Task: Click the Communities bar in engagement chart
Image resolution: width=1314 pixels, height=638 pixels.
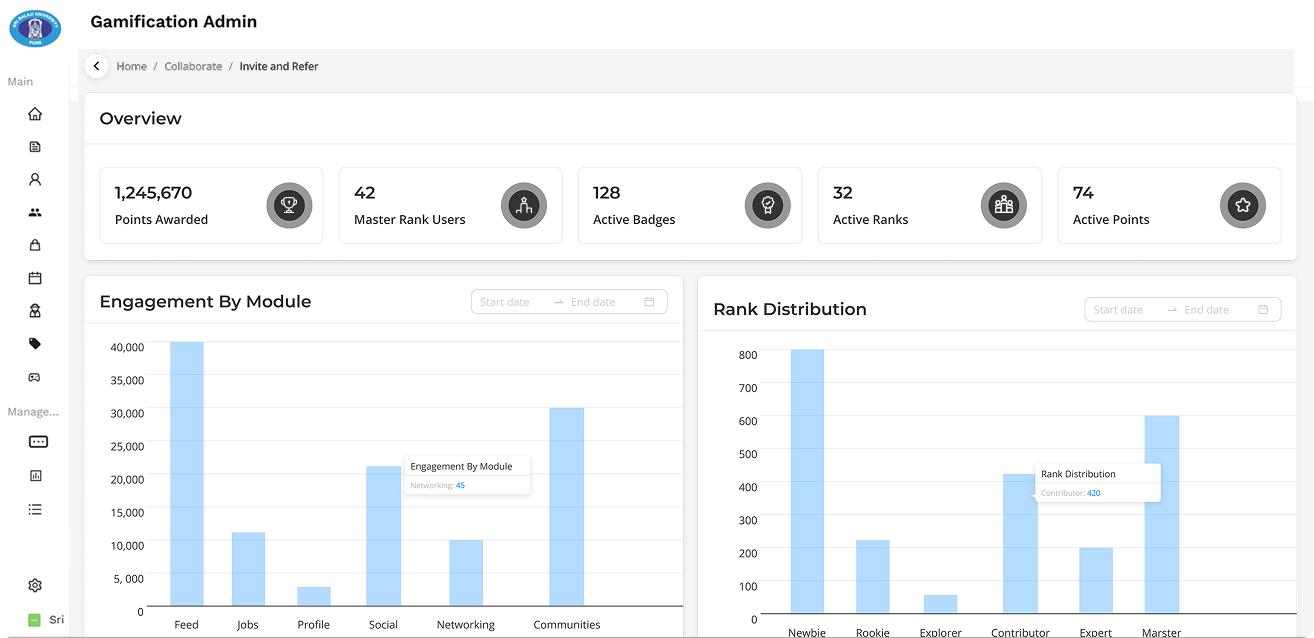Action: coord(566,506)
